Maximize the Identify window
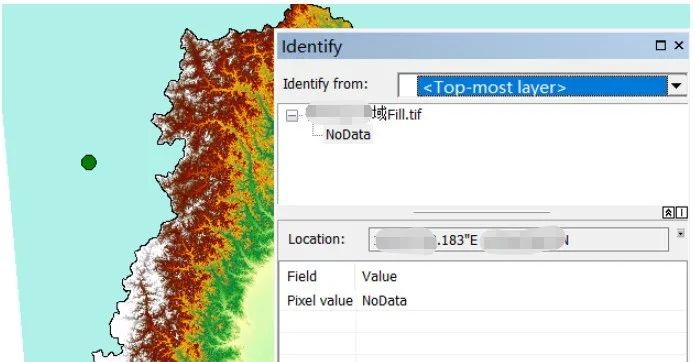 [x=660, y=45]
